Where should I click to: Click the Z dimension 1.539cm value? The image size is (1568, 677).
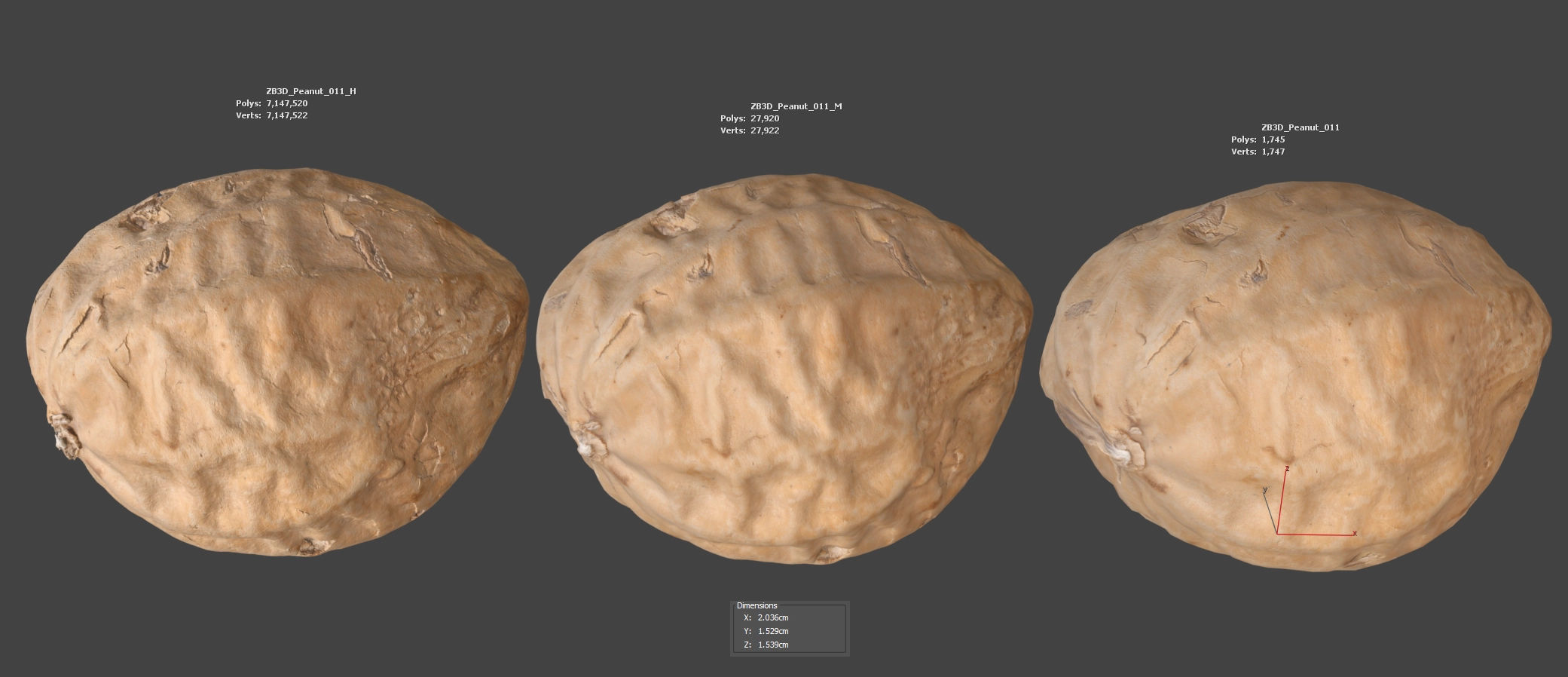[x=773, y=645]
